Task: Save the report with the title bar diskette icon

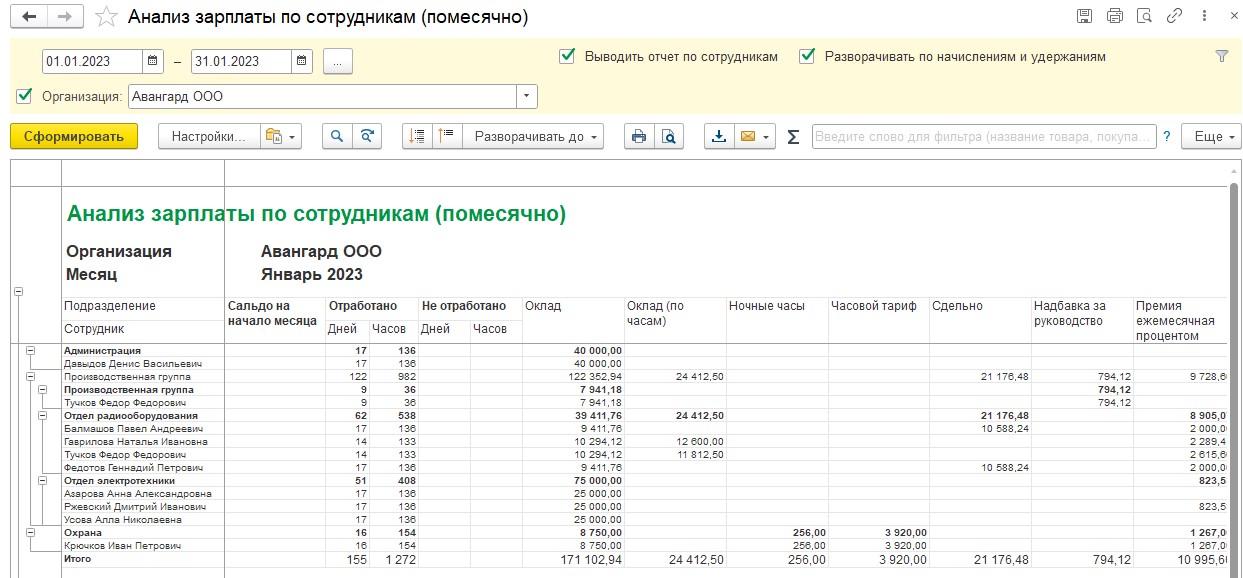Action: [x=1084, y=17]
